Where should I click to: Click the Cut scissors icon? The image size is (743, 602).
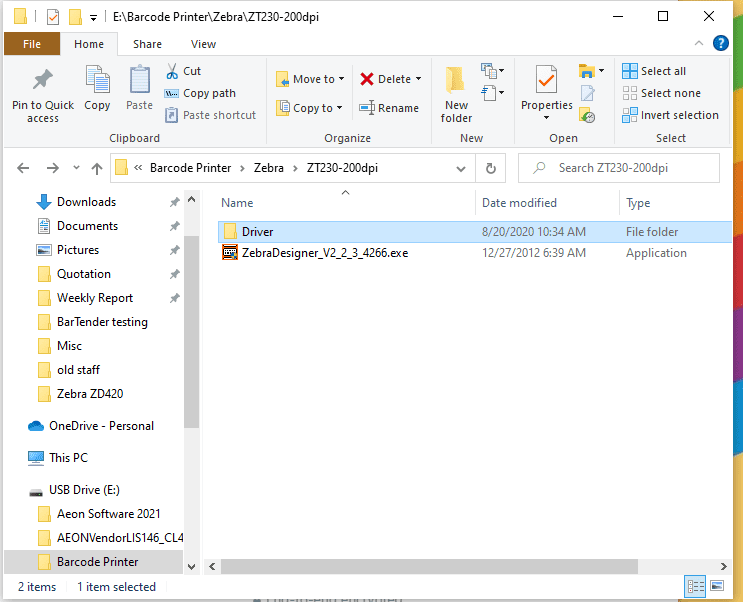tap(172, 71)
